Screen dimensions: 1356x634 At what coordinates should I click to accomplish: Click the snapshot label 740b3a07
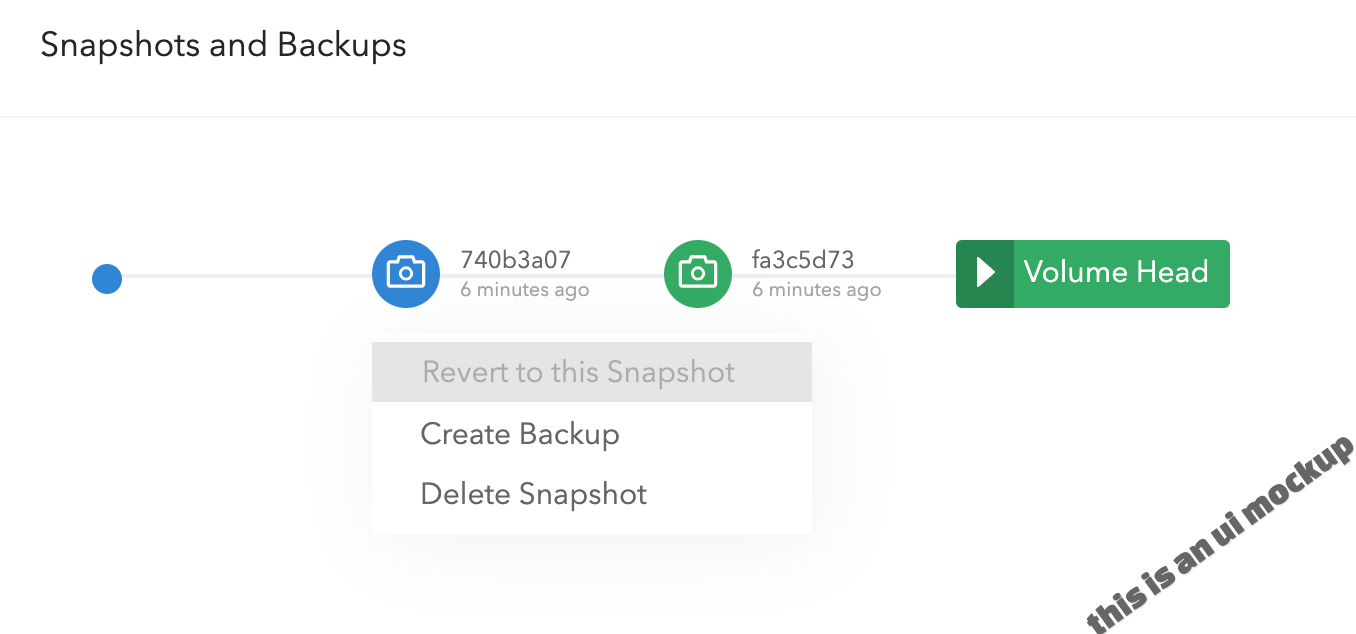point(515,260)
